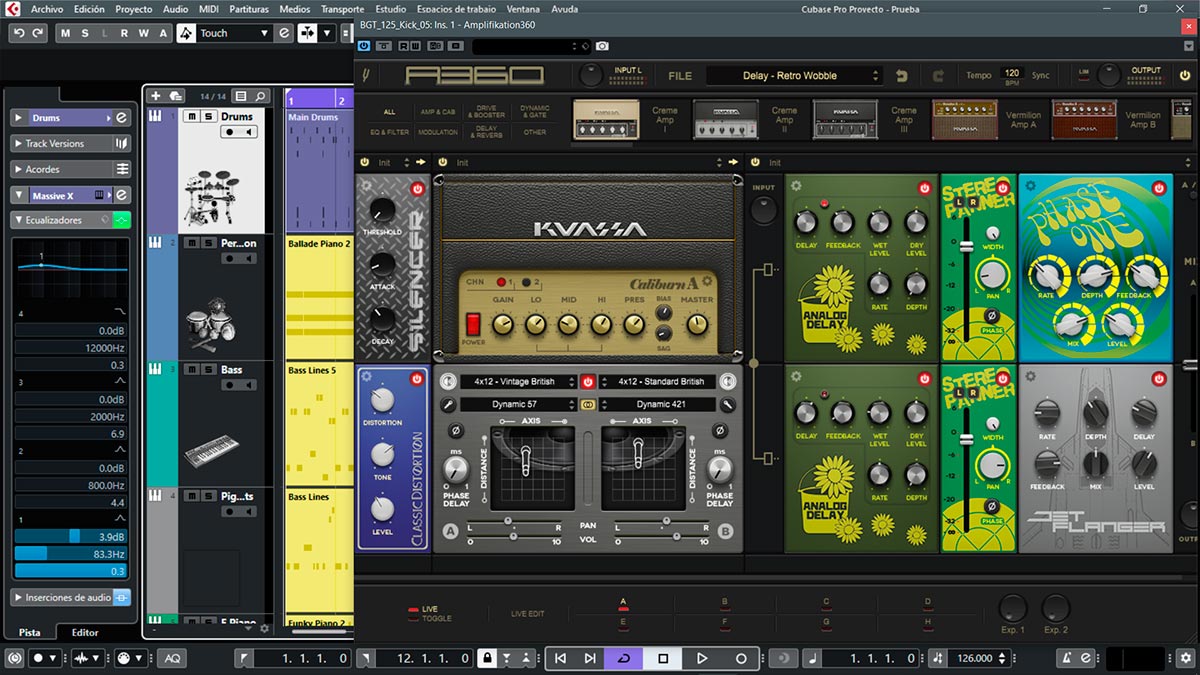Choose microphone from Dynamic 57 dropdown
This screenshot has width=1200, height=675.
517,405
